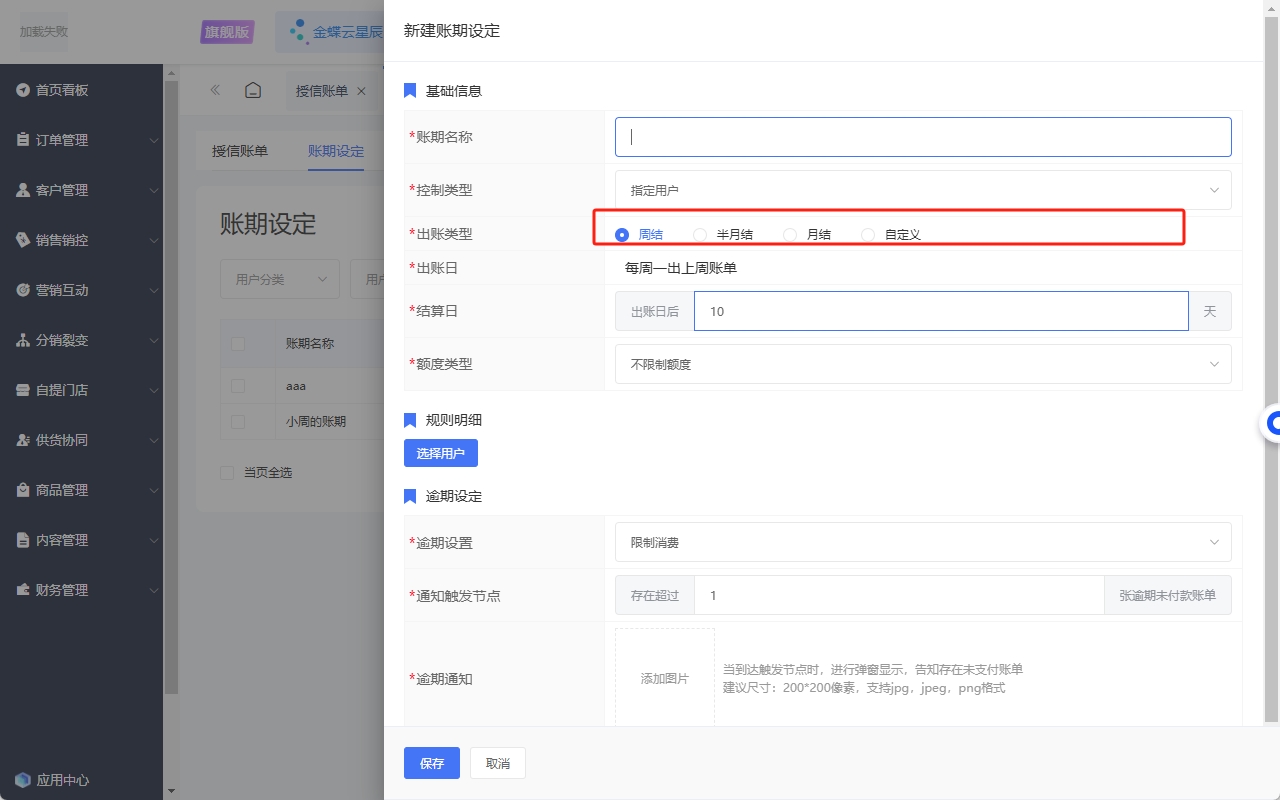Check the table header select-all checkbox

pyautogui.click(x=238, y=343)
